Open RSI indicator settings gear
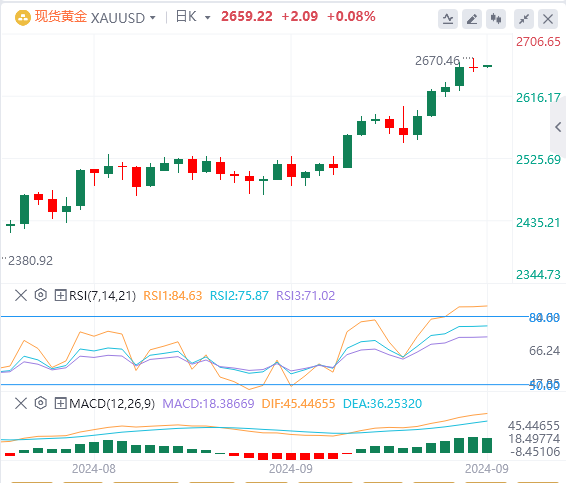This screenshot has height=483, width=566. pyautogui.click(x=41, y=295)
